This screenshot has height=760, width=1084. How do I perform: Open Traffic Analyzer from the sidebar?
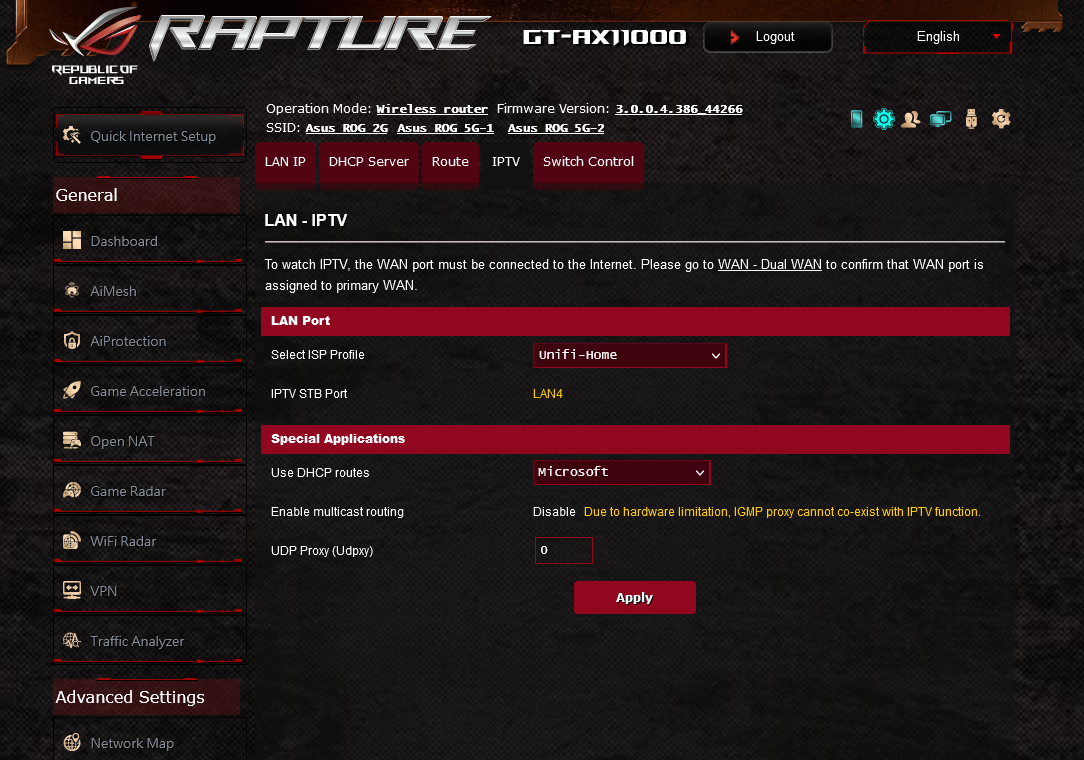coord(149,640)
